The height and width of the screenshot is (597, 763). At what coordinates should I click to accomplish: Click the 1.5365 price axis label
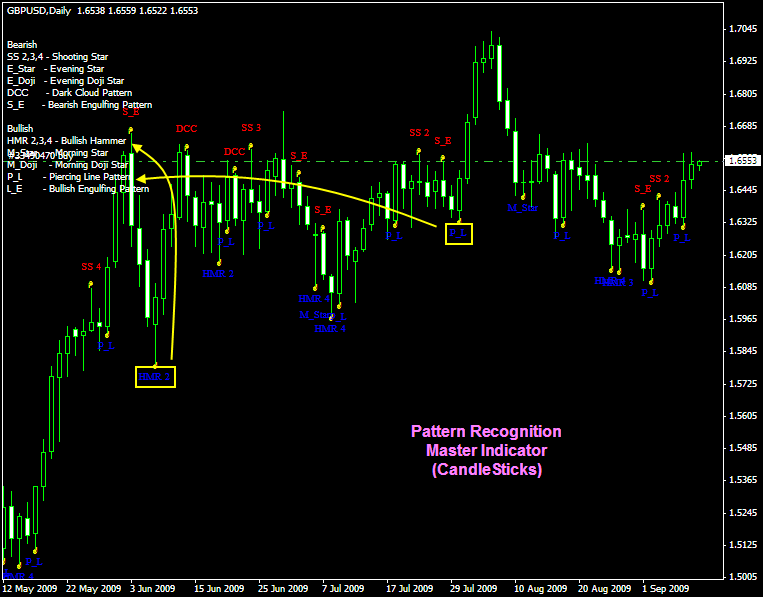click(x=742, y=480)
